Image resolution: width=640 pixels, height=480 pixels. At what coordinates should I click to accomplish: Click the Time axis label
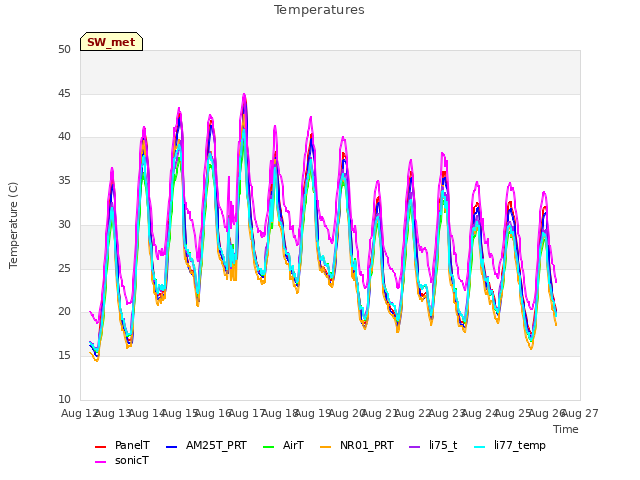click(x=566, y=429)
